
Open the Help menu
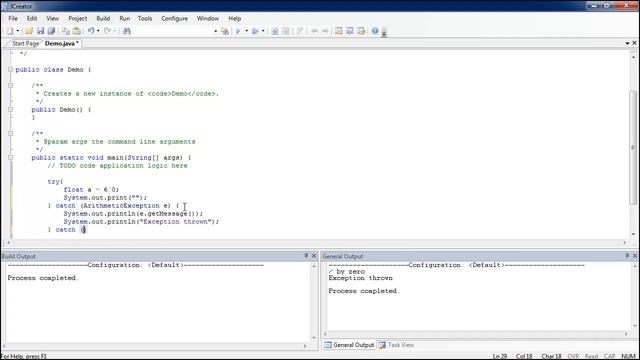pyautogui.click(x=234, y=18)
